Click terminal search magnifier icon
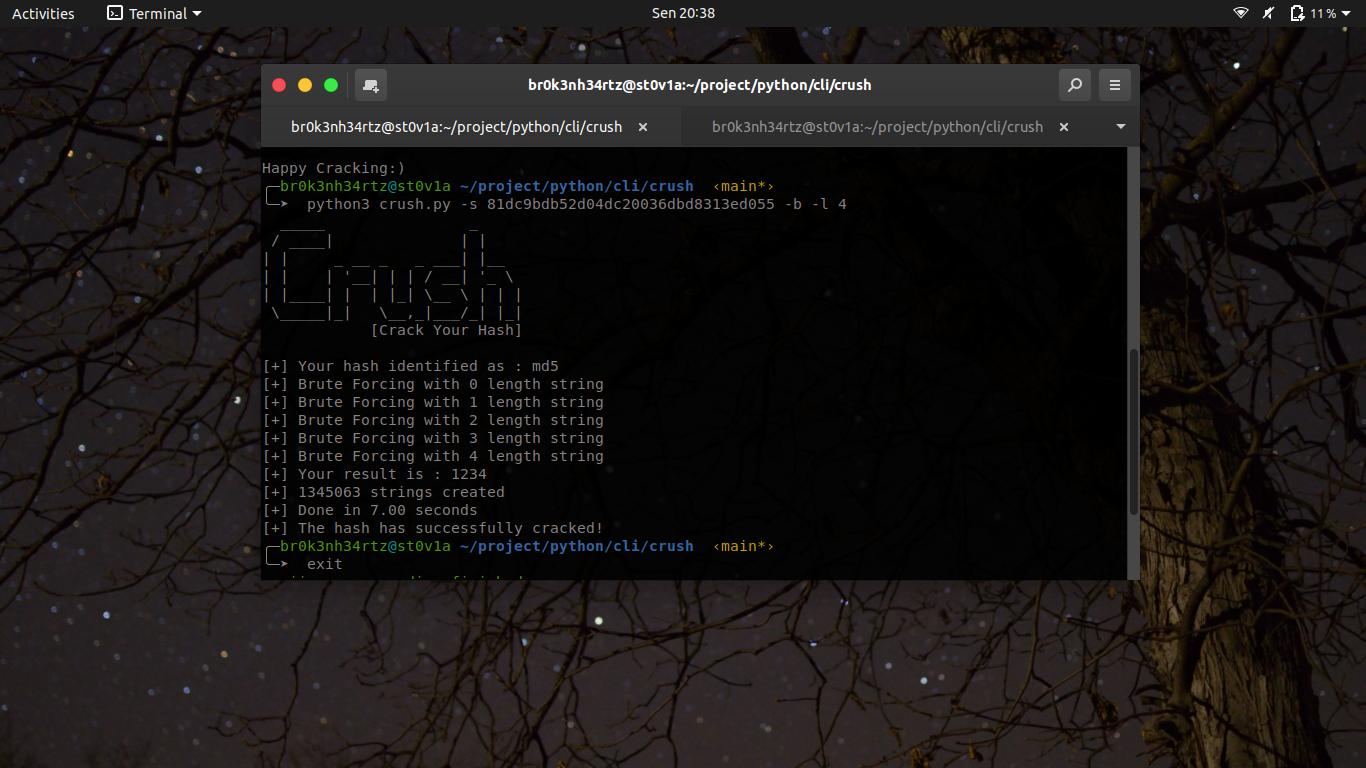 [x=1075, y=85]
